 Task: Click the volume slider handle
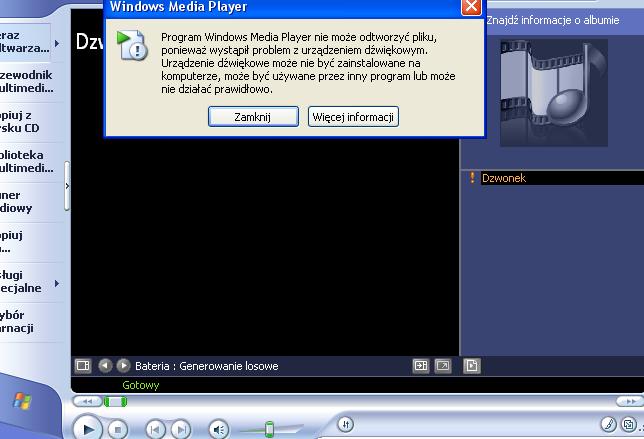coord(269,429)
